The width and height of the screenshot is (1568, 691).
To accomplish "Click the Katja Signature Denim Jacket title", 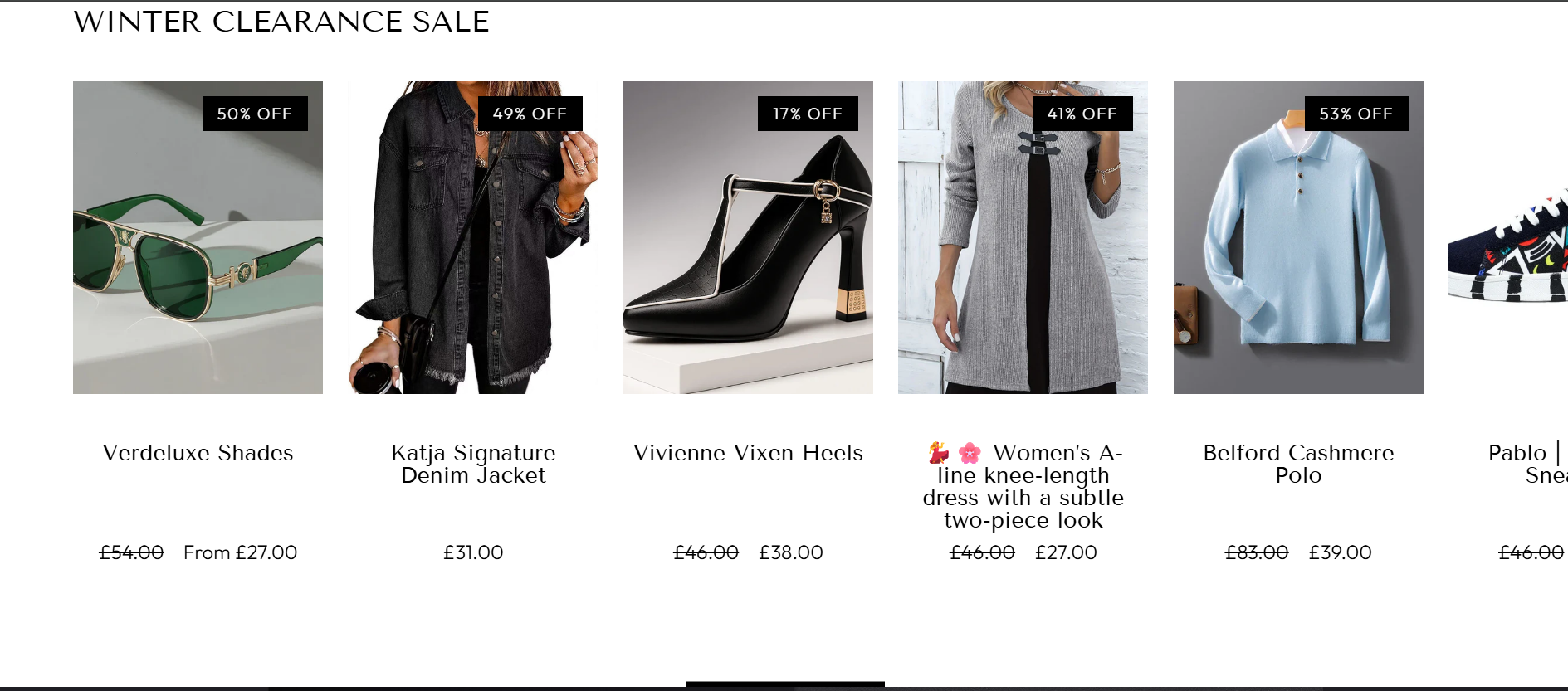I will [473, 464].
